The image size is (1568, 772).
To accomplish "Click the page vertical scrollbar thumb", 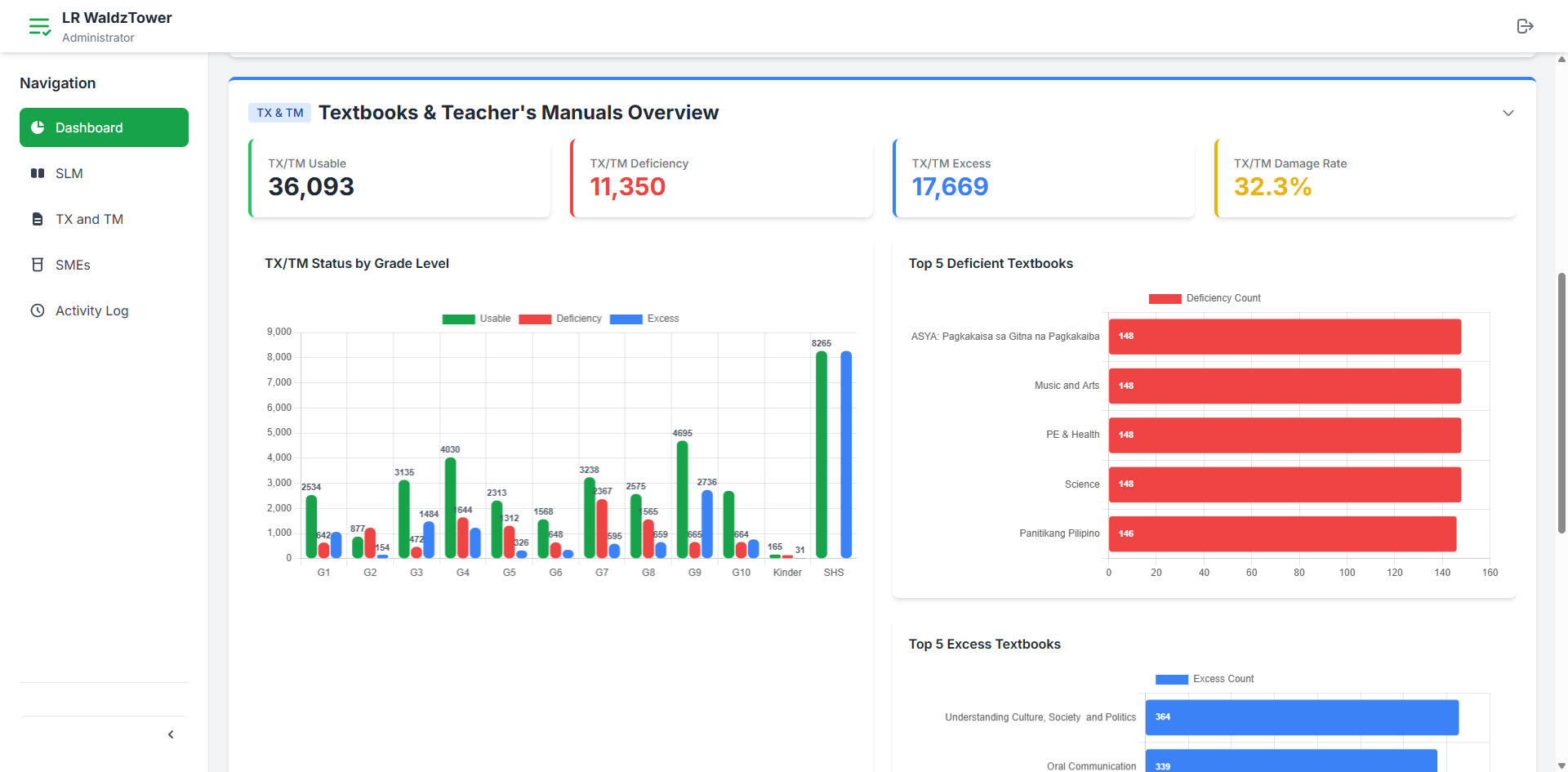I will coord(1561,402).
